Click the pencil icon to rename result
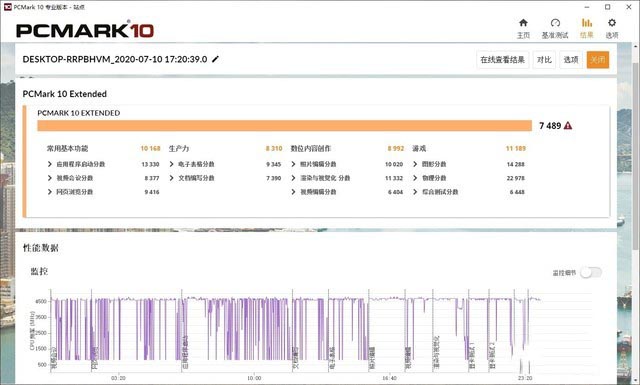 point(216,59)
